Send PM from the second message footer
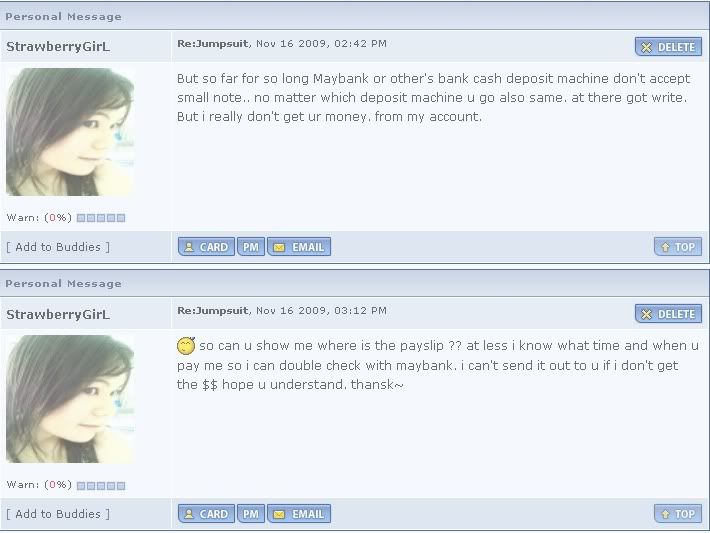Viewport: 710px width, 533px height. (251, 514)
